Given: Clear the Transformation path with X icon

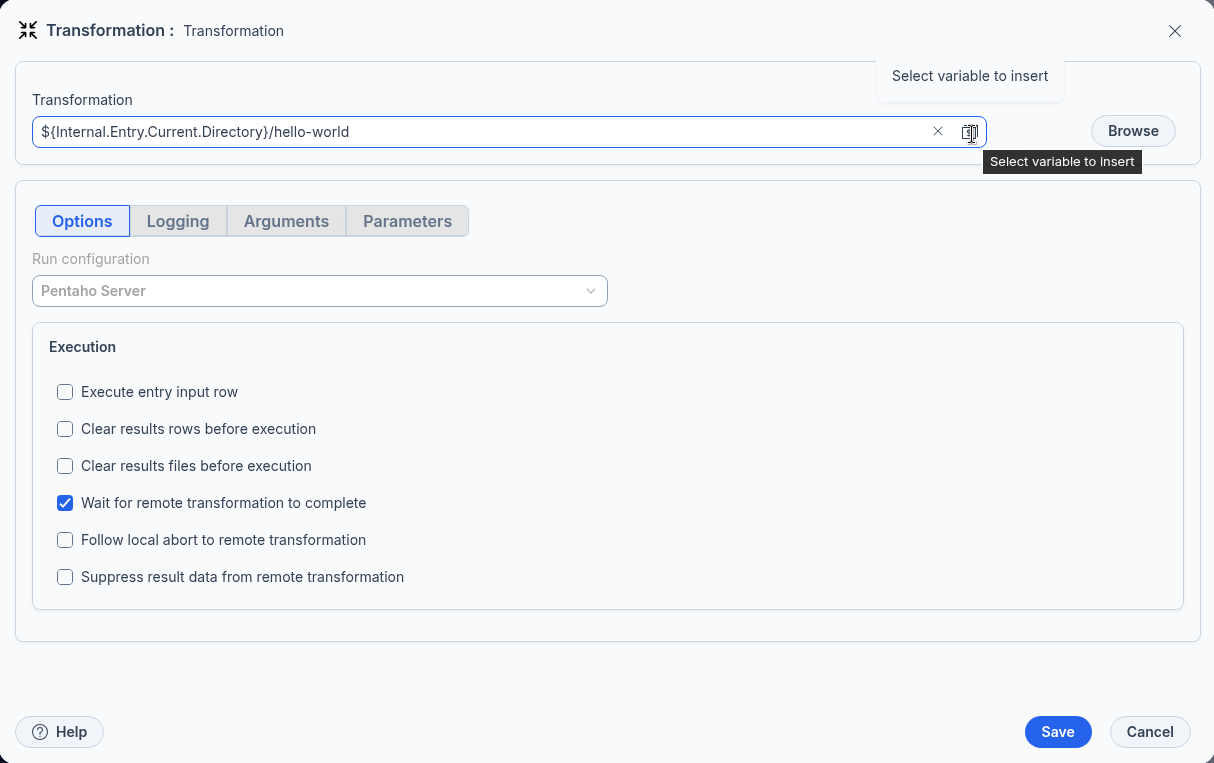Looking at the screenshot, I should (938, 131).
